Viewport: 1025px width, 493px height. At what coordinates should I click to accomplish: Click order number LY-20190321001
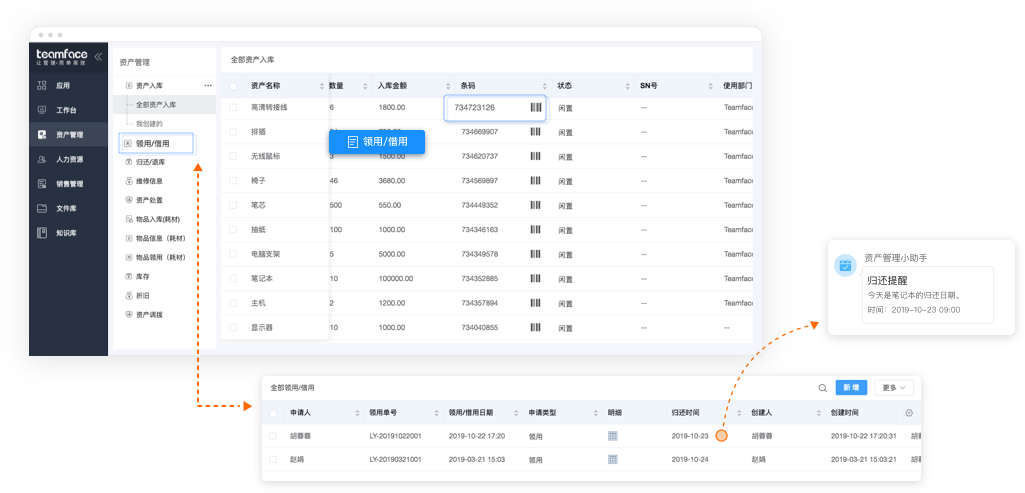pos(395,460)
